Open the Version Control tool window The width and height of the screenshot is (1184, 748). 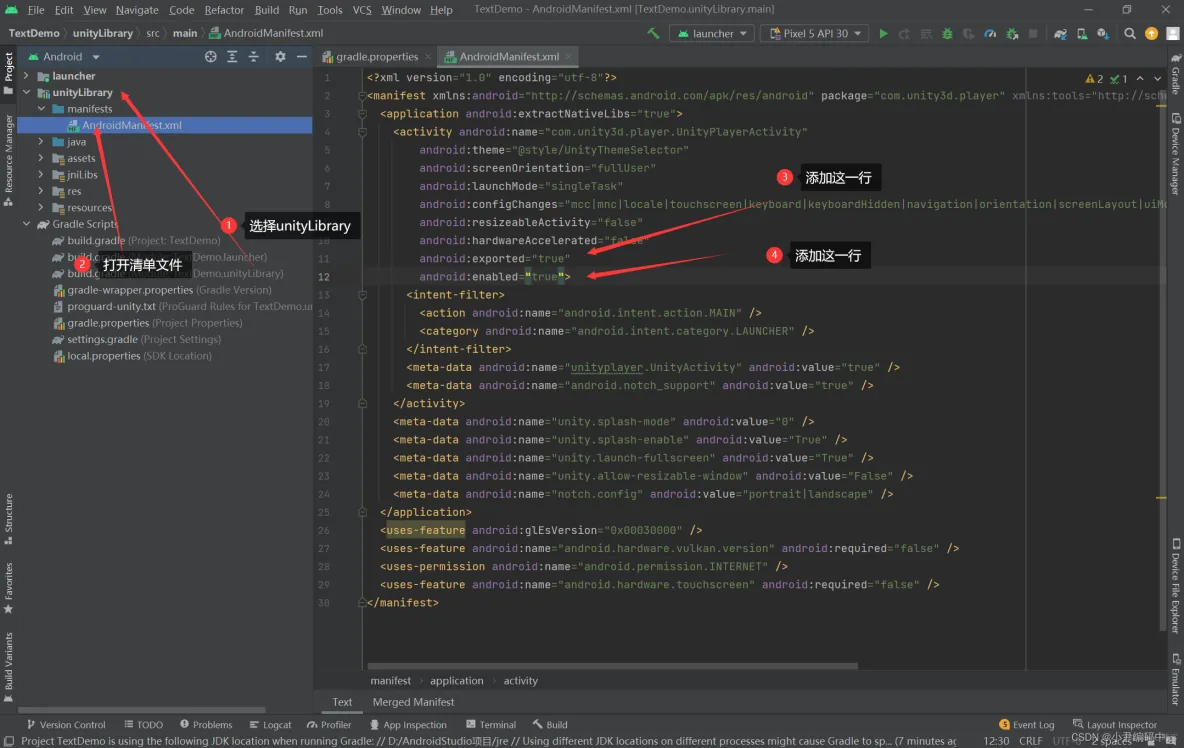[66, 725]
